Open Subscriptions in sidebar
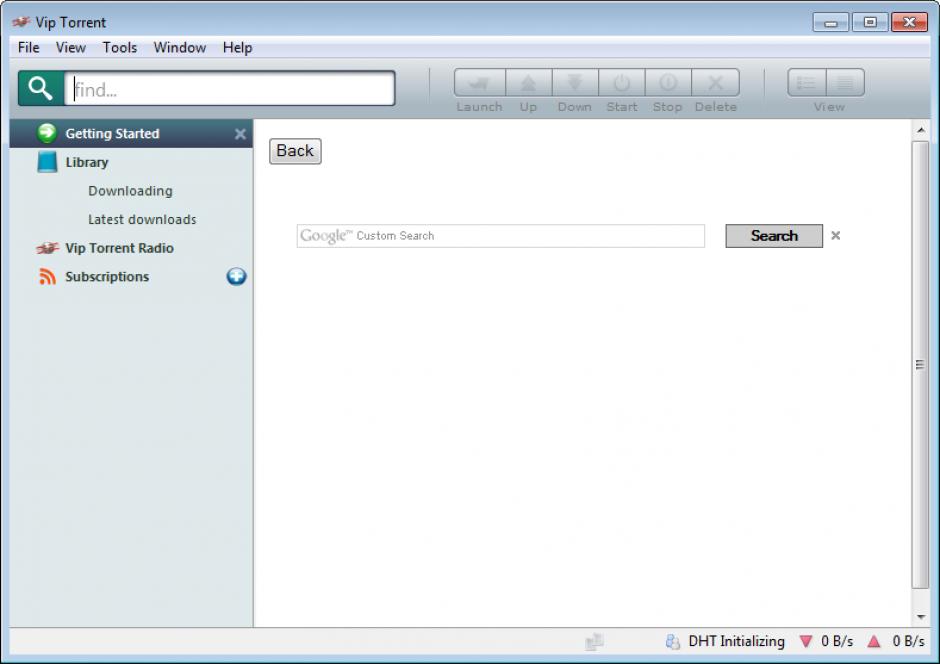The height and width of the screenshot is (664, 940). point(131,276)
